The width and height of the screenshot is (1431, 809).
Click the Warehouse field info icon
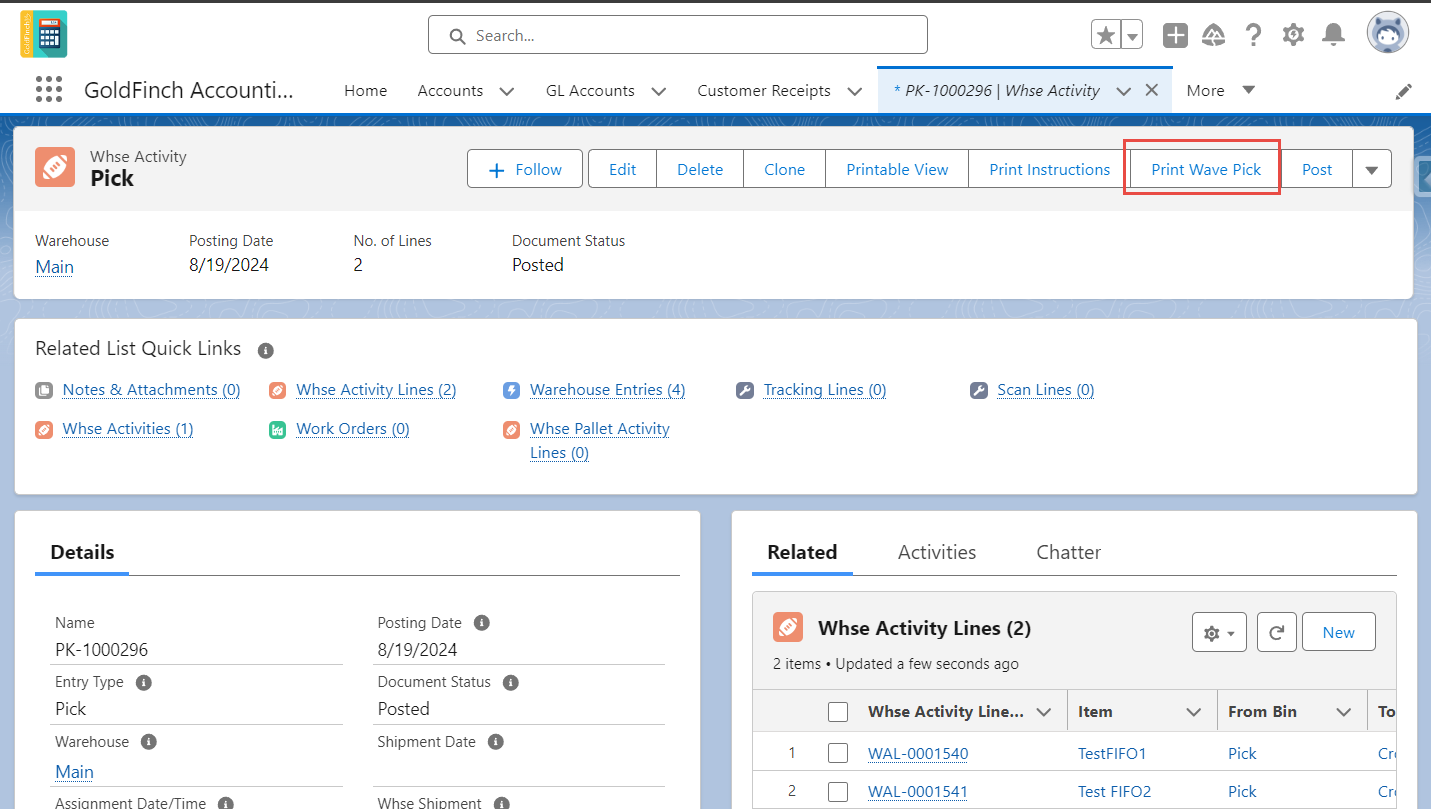(148, 742)
